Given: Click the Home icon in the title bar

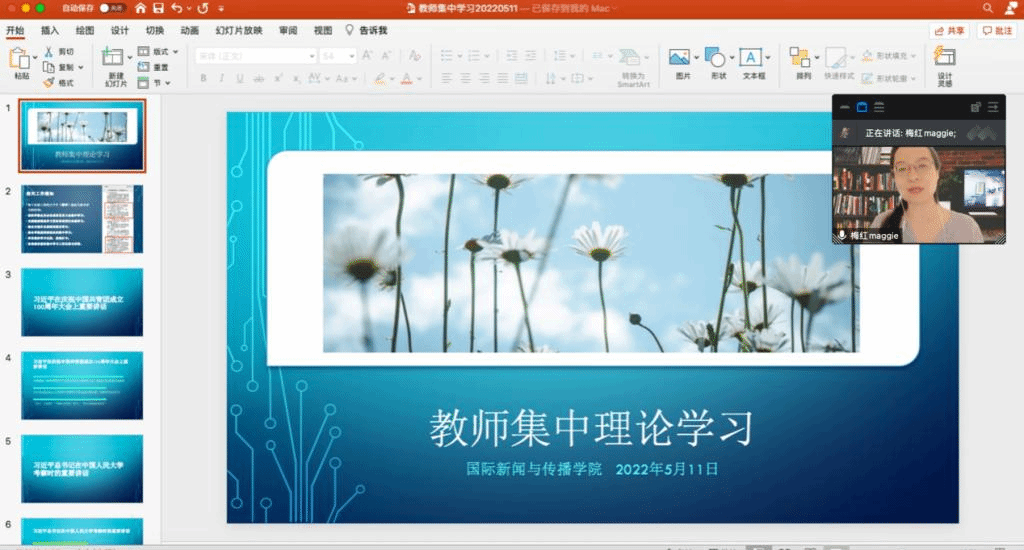Looking at the screenshot, I should coord(140,8).
